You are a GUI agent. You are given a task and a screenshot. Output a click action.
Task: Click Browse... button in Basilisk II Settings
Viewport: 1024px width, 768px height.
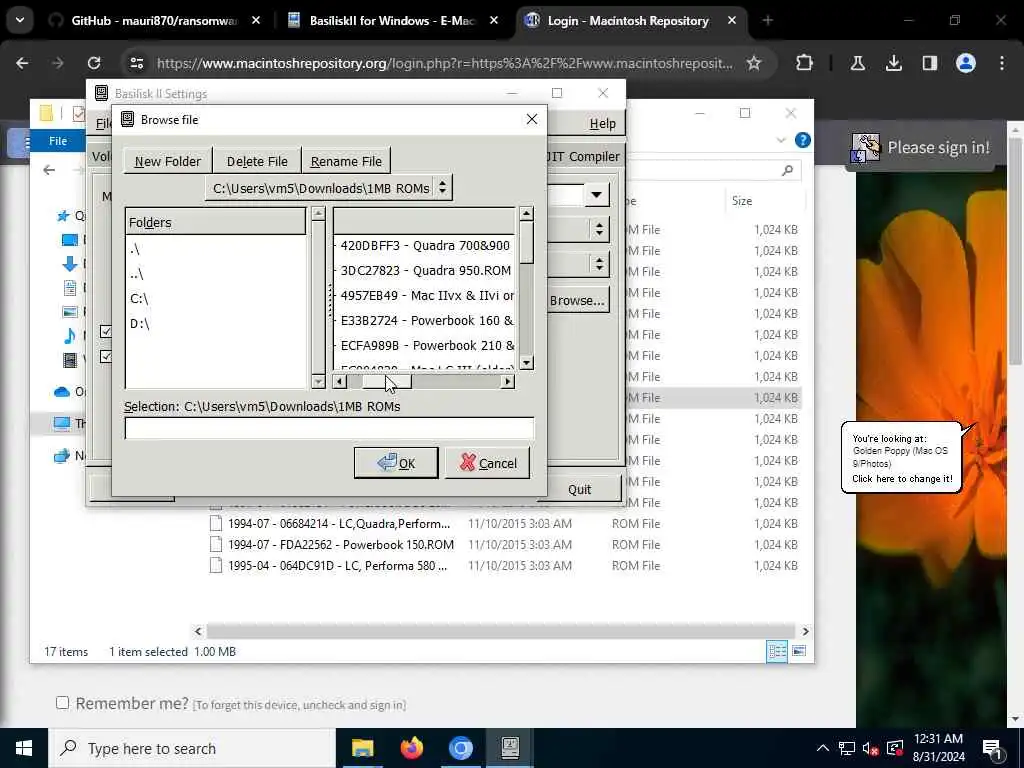coord(577,300)
